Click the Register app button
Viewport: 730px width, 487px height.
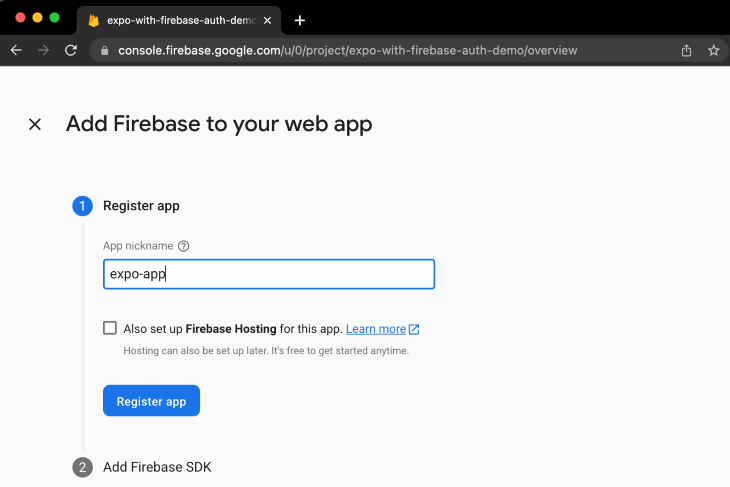pos(151,401)
